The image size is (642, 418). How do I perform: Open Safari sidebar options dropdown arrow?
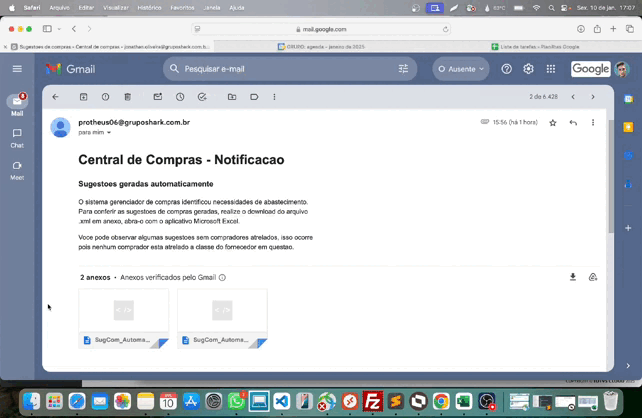59,29
